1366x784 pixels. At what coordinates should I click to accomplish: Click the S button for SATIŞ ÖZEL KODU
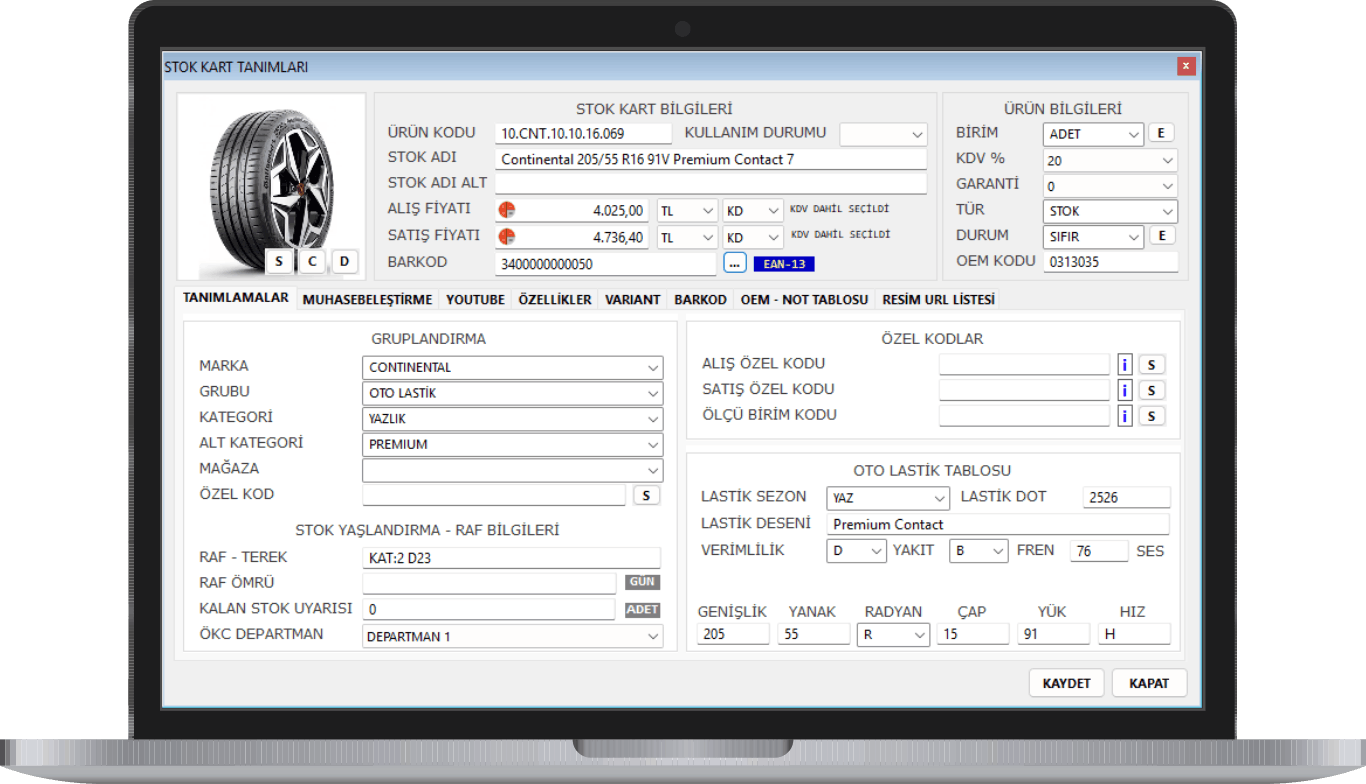pyautogui.click(x=1152, y=390)
